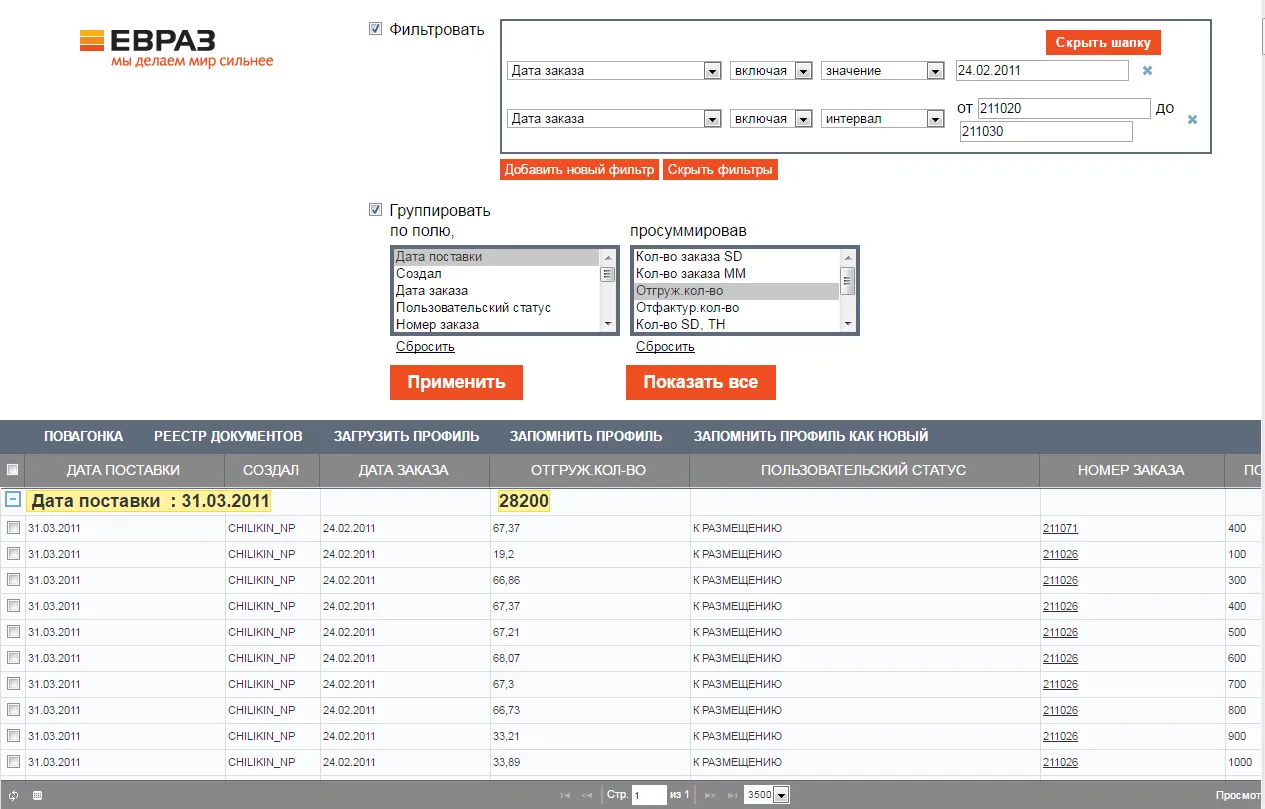Image resolution: width=1265 pixels, height=809 pixels.
Task: Remove the first filter row with X
Action: coord(1147,71)
